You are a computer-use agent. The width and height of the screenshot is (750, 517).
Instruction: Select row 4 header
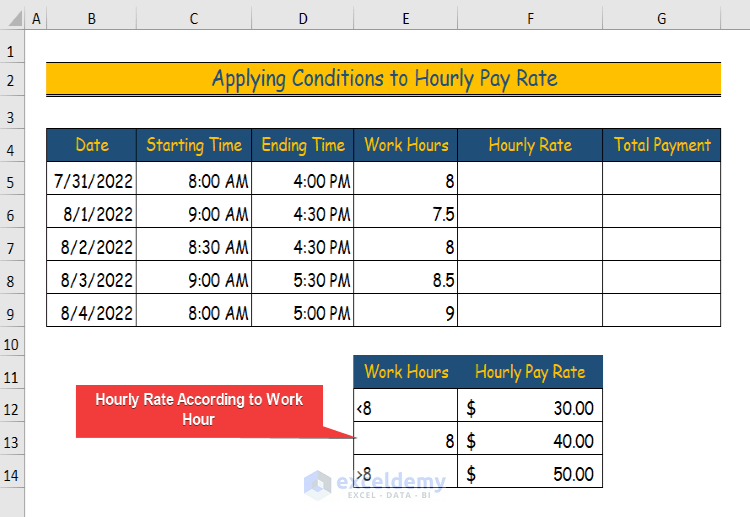tap(12, 145)
